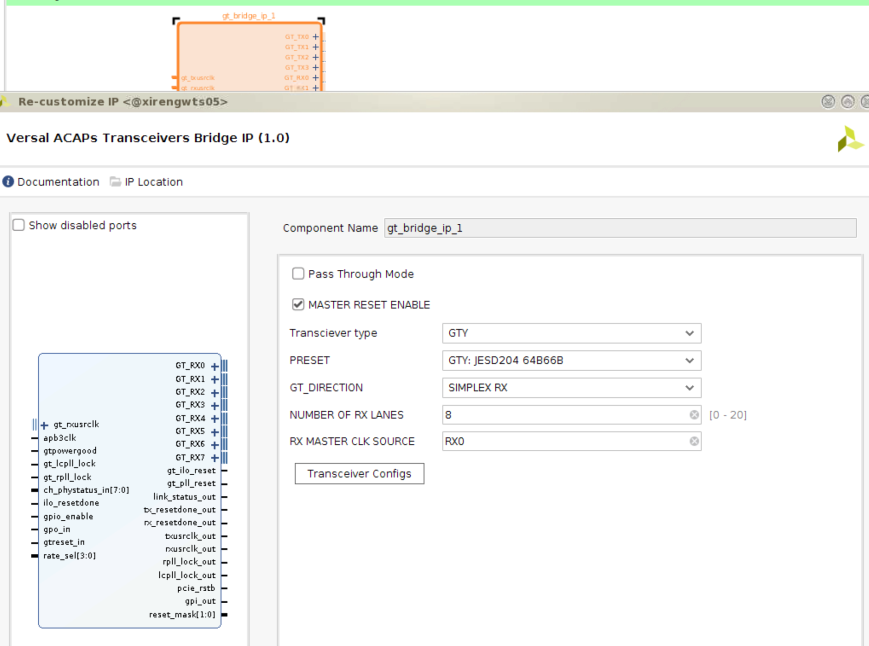Viewport: 869px width, 646px height.
Task: Select gt_pll_reset output port
Action: [191, 484]
